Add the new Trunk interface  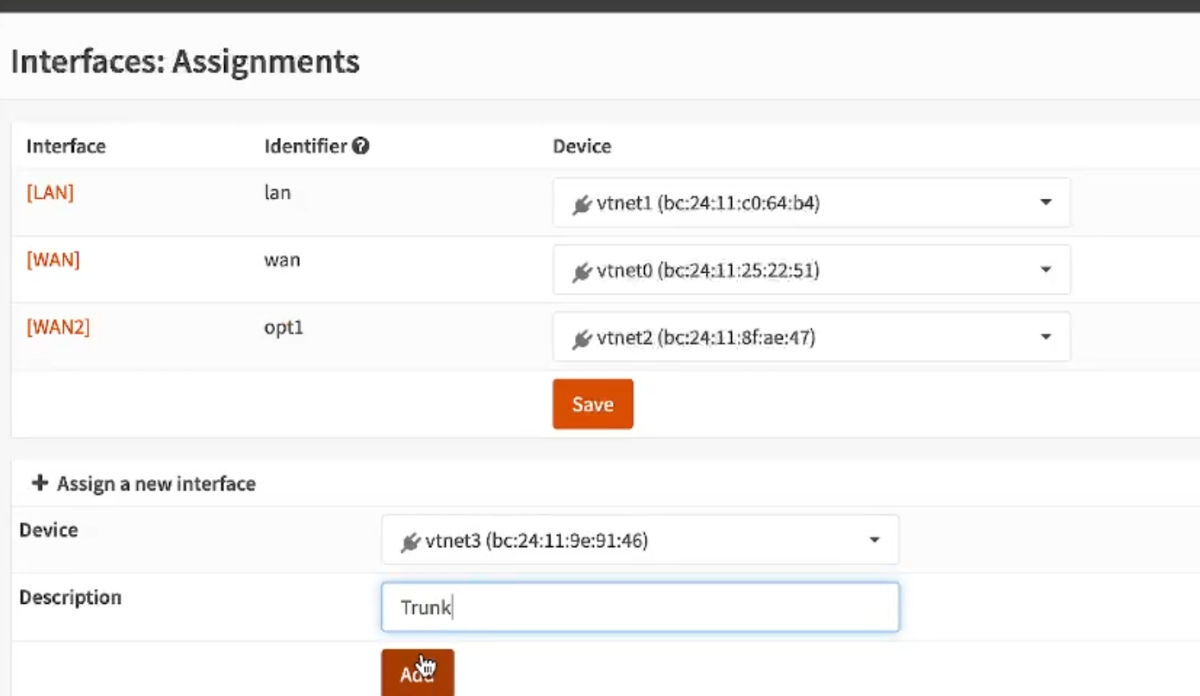click(417, 672)
